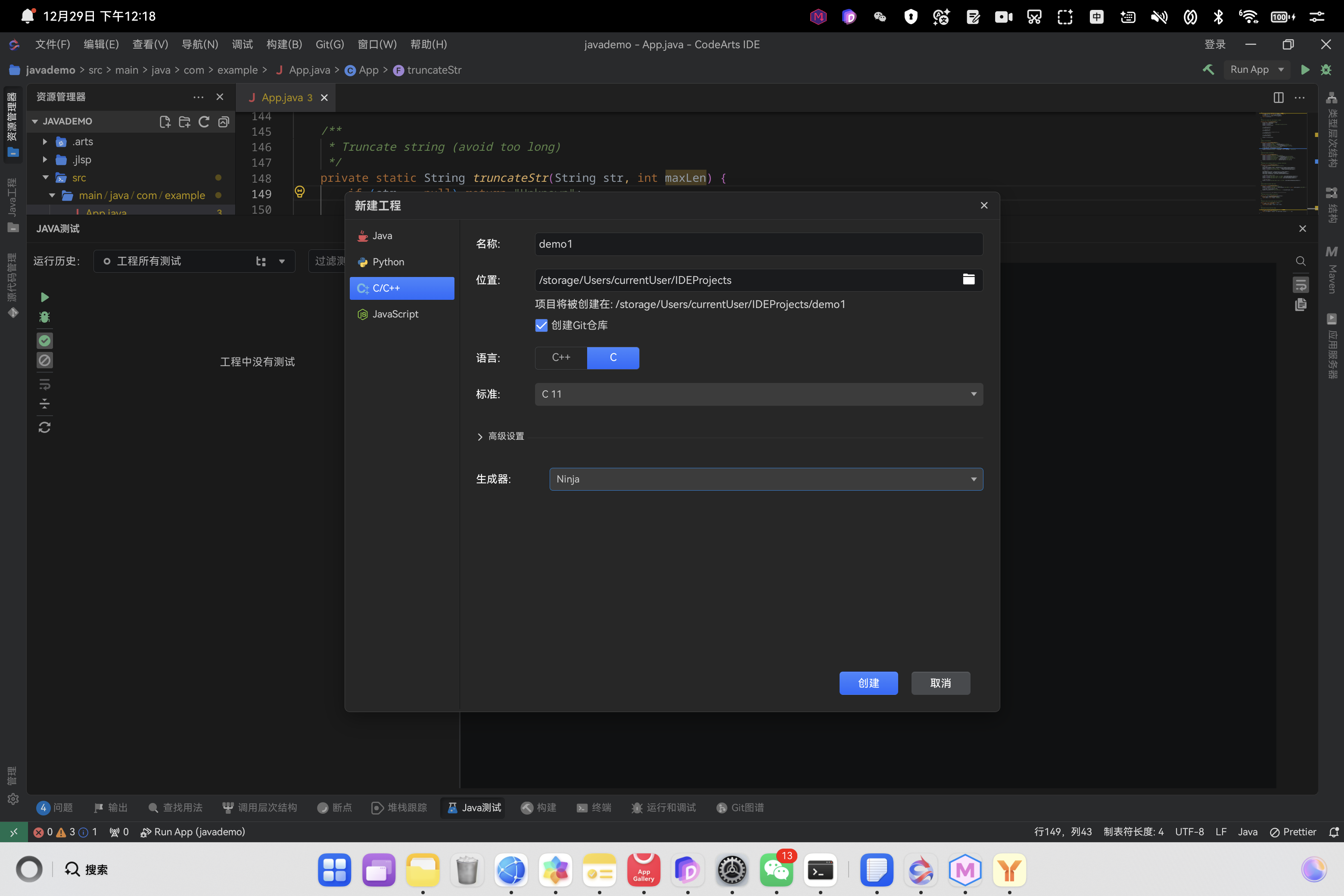This screenshot has width=1344, height=896.
Task: Click the folder browse icon in the location field
Action: [968, 280]
